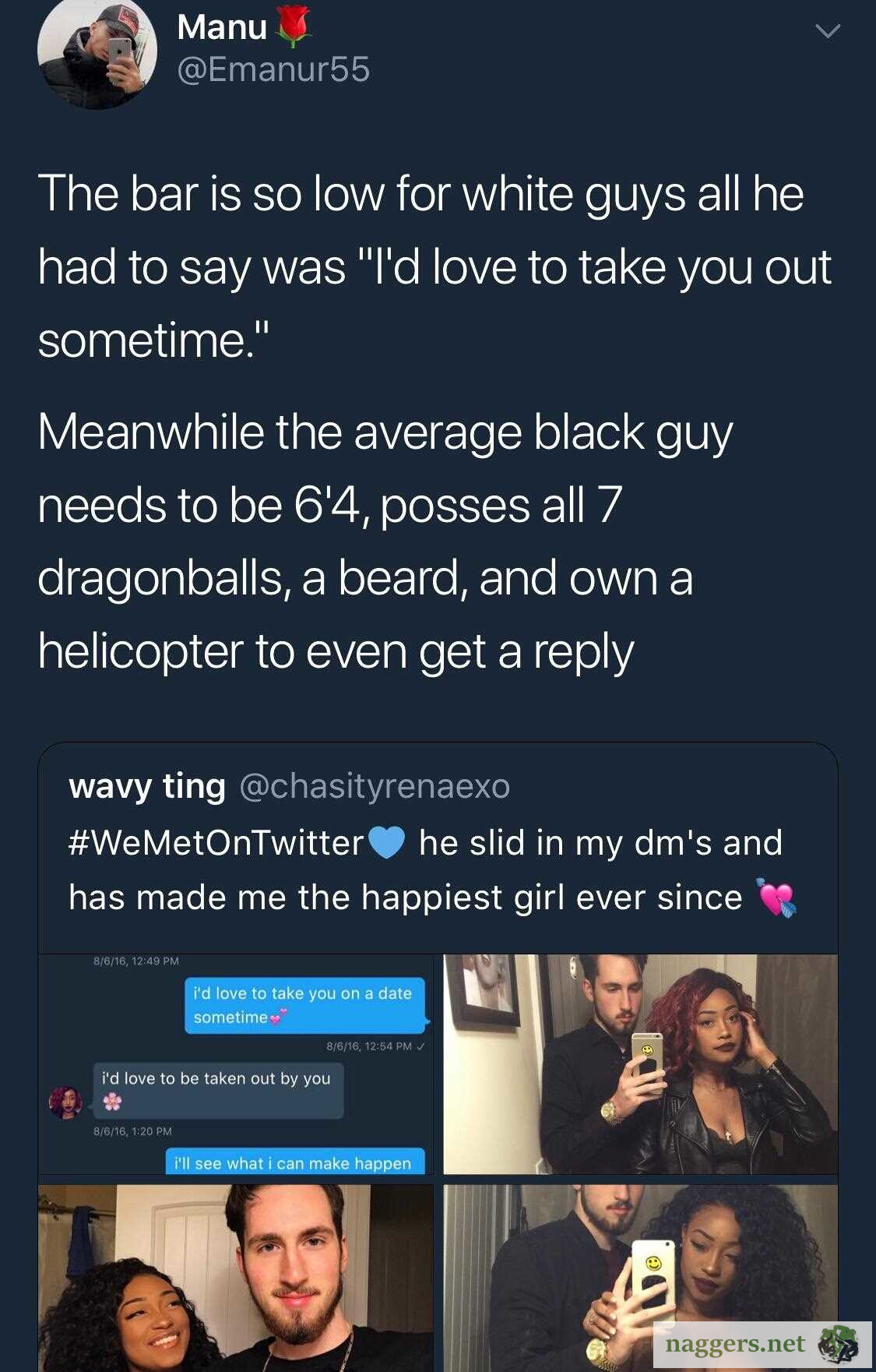Expand the tweet options chevron

point(827,31)
